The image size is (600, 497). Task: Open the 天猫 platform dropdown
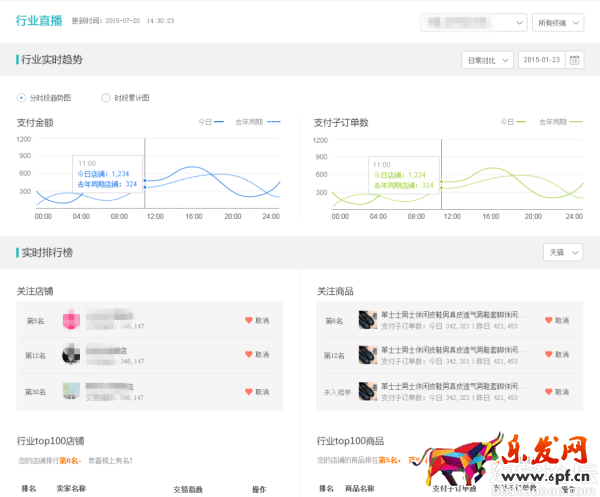[x=562, y=252]
